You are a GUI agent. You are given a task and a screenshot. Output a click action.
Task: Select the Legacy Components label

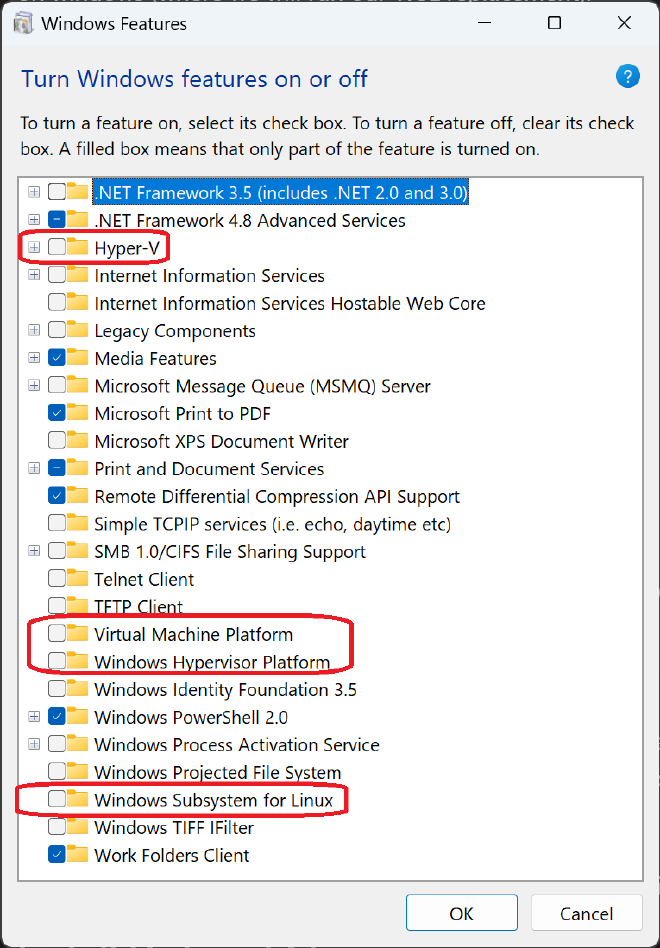point(175,331)
